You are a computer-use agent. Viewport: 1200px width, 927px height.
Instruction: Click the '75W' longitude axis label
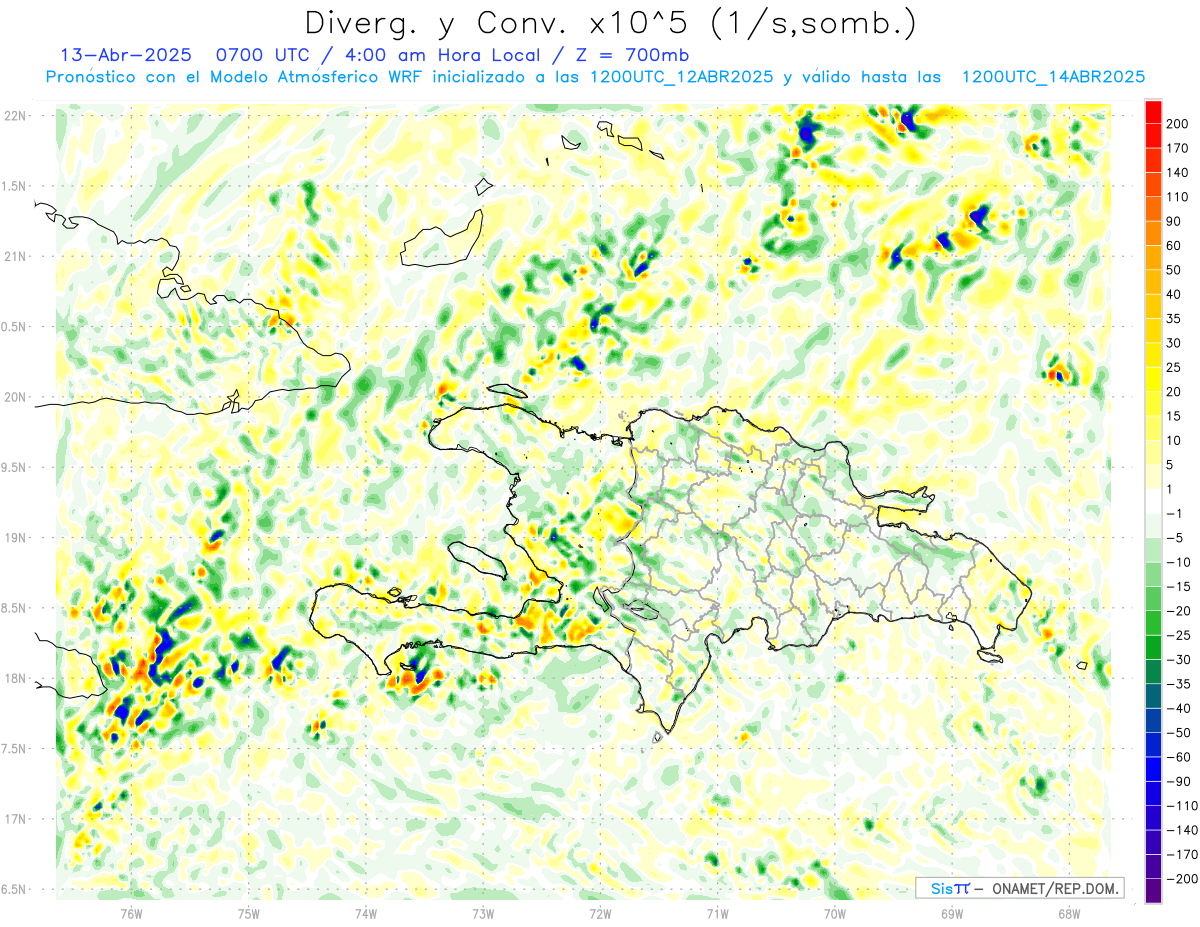click(x=249, y=913)
